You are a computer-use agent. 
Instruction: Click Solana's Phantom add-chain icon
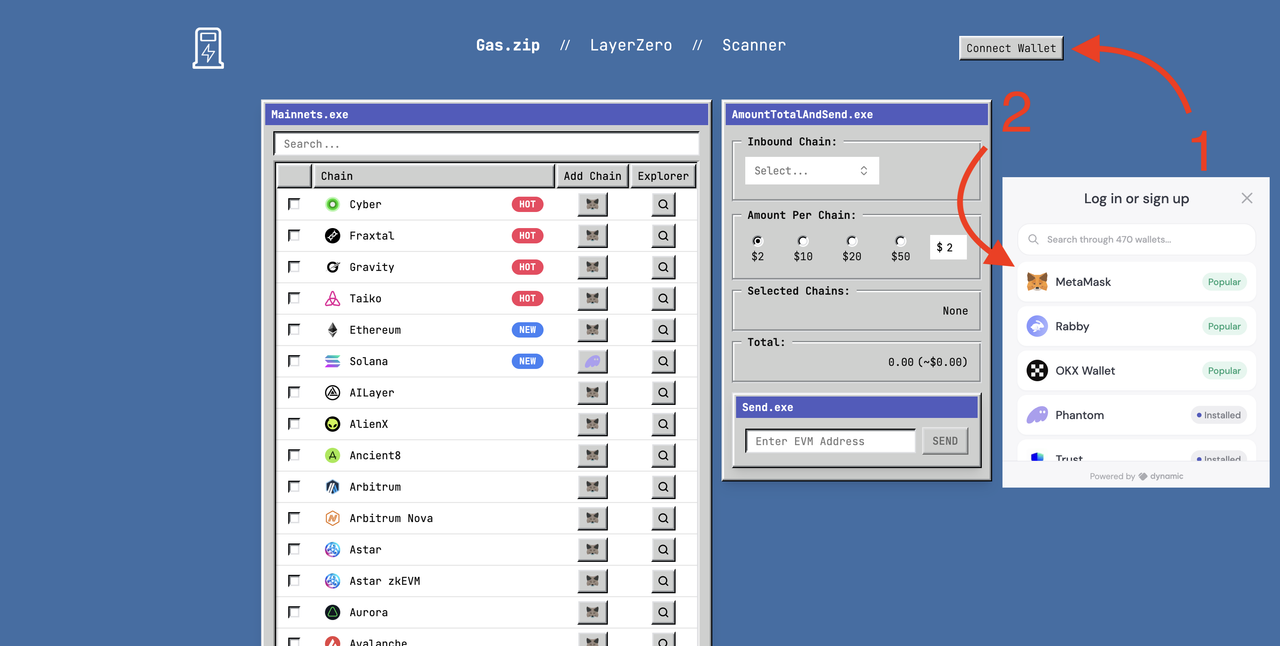[x=593, y=361]
